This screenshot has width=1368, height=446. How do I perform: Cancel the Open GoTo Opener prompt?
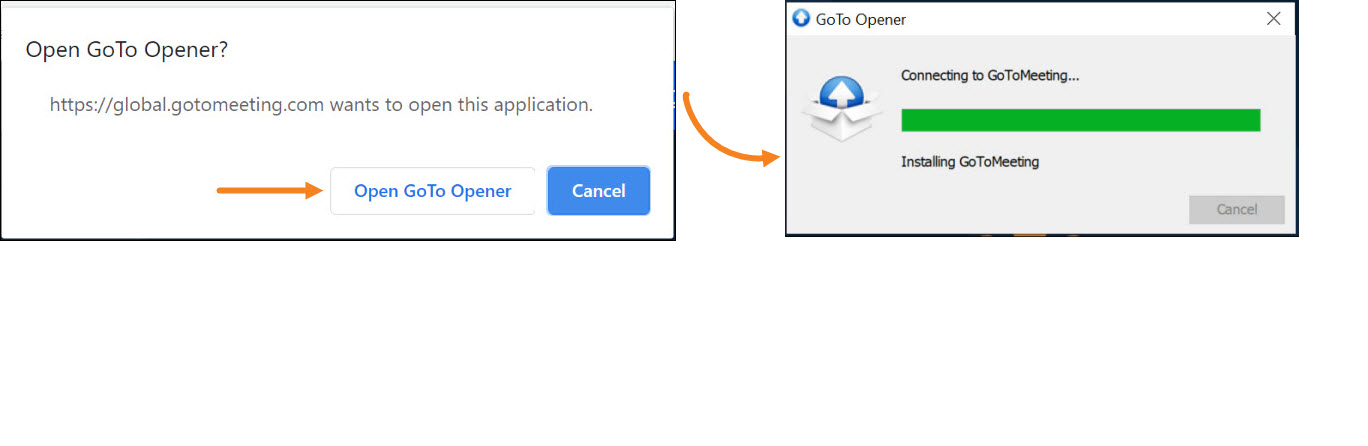coord(599,191)
